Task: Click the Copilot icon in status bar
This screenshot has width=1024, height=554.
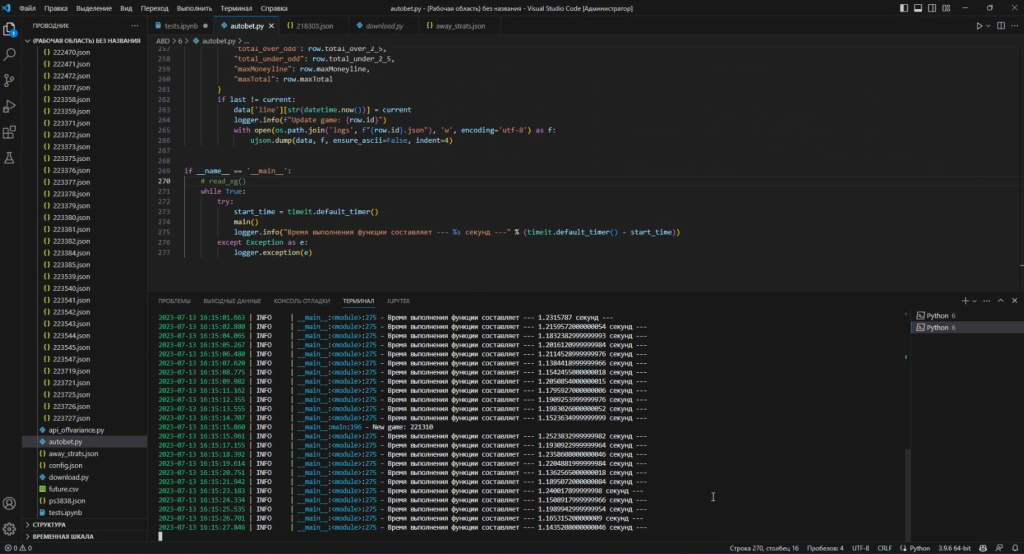Action: point(983,548)
